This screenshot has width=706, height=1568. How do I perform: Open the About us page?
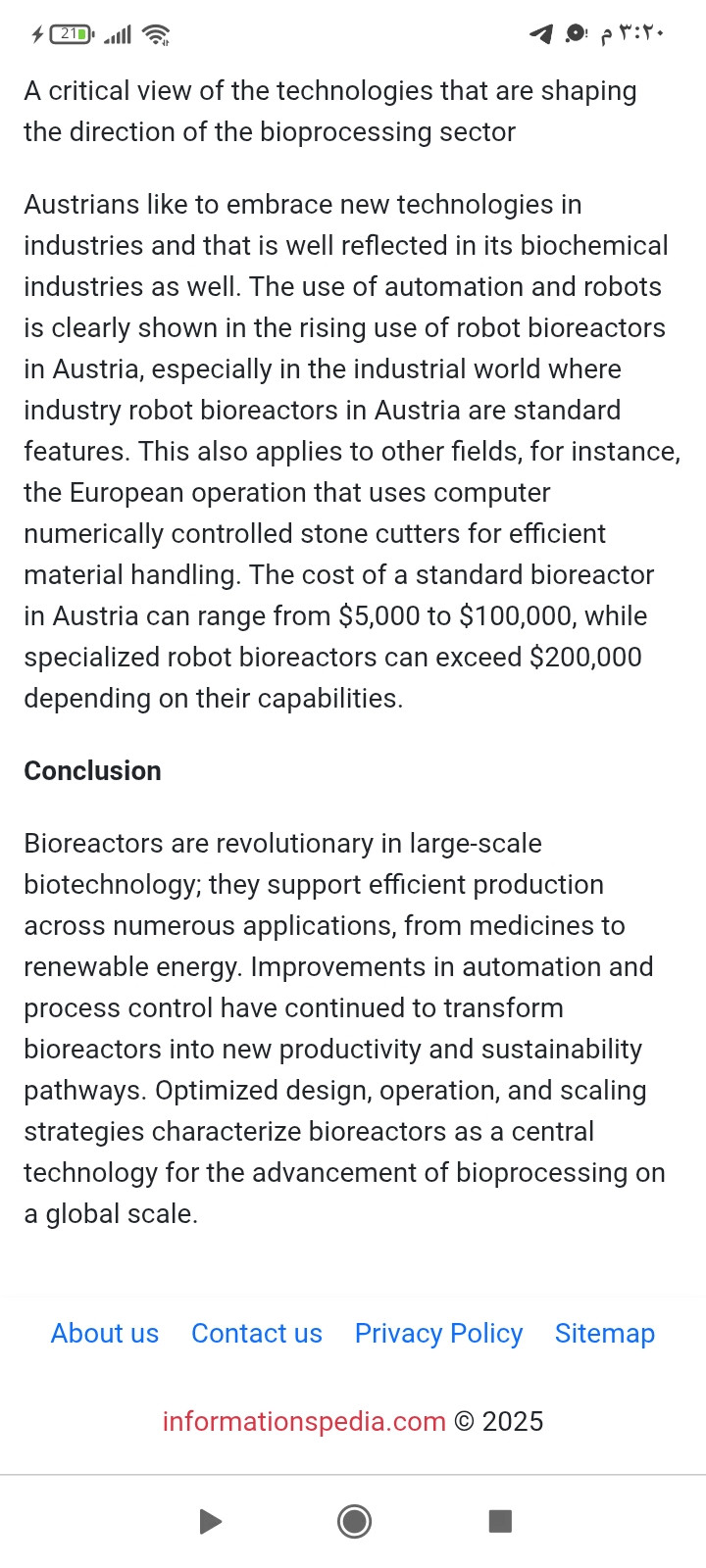pos(105,1333)
